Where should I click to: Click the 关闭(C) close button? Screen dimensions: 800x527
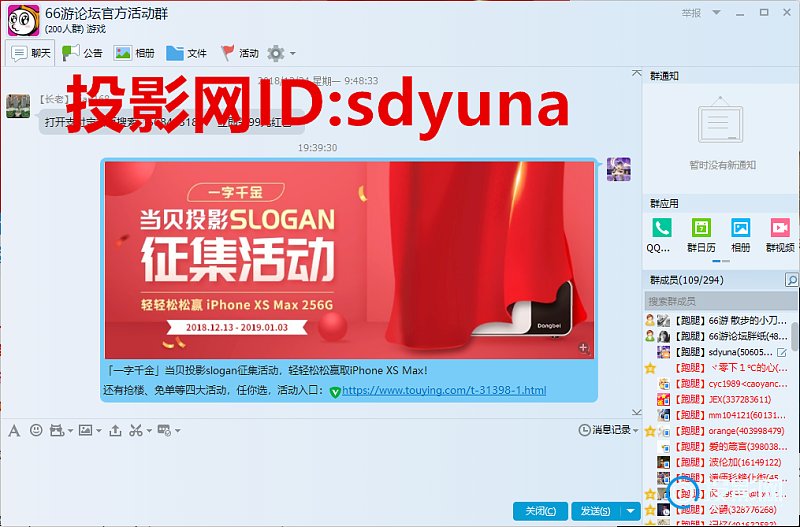coord(540,511)
